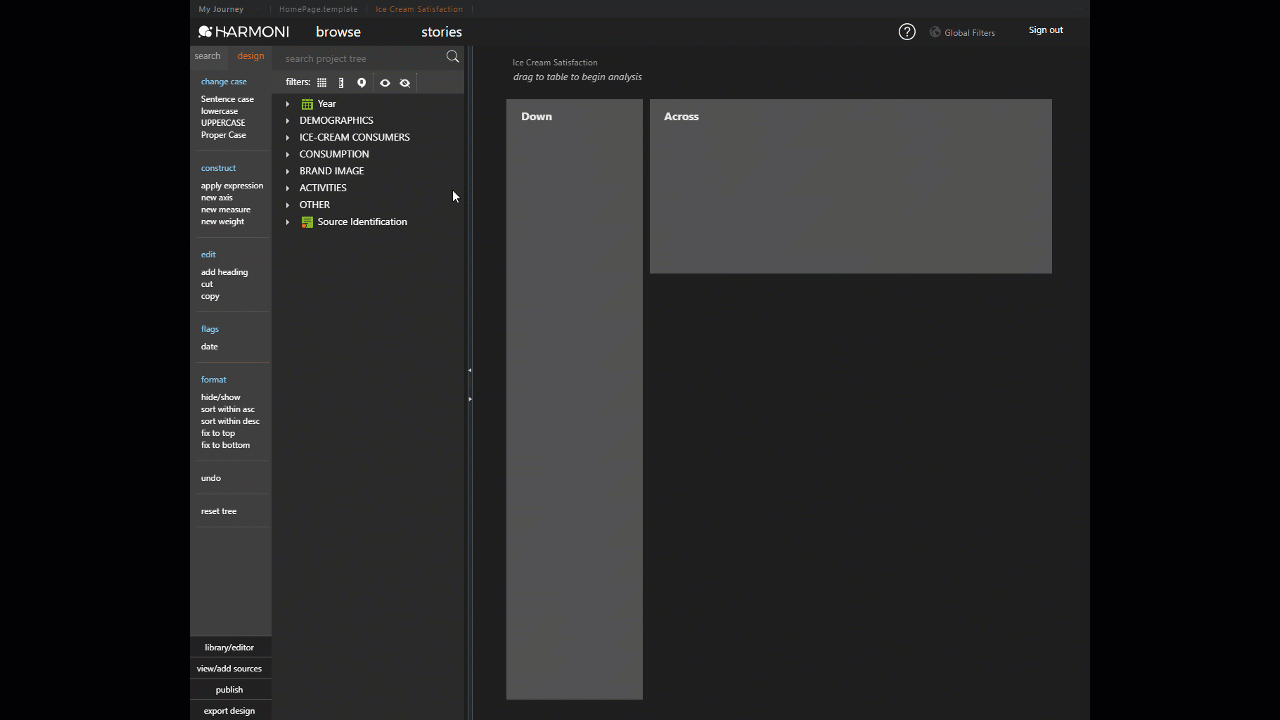This screenshot has width=1280, height=720.
Task: Open the stories menu
Action: pyautogui.click(x=441, y=32)
